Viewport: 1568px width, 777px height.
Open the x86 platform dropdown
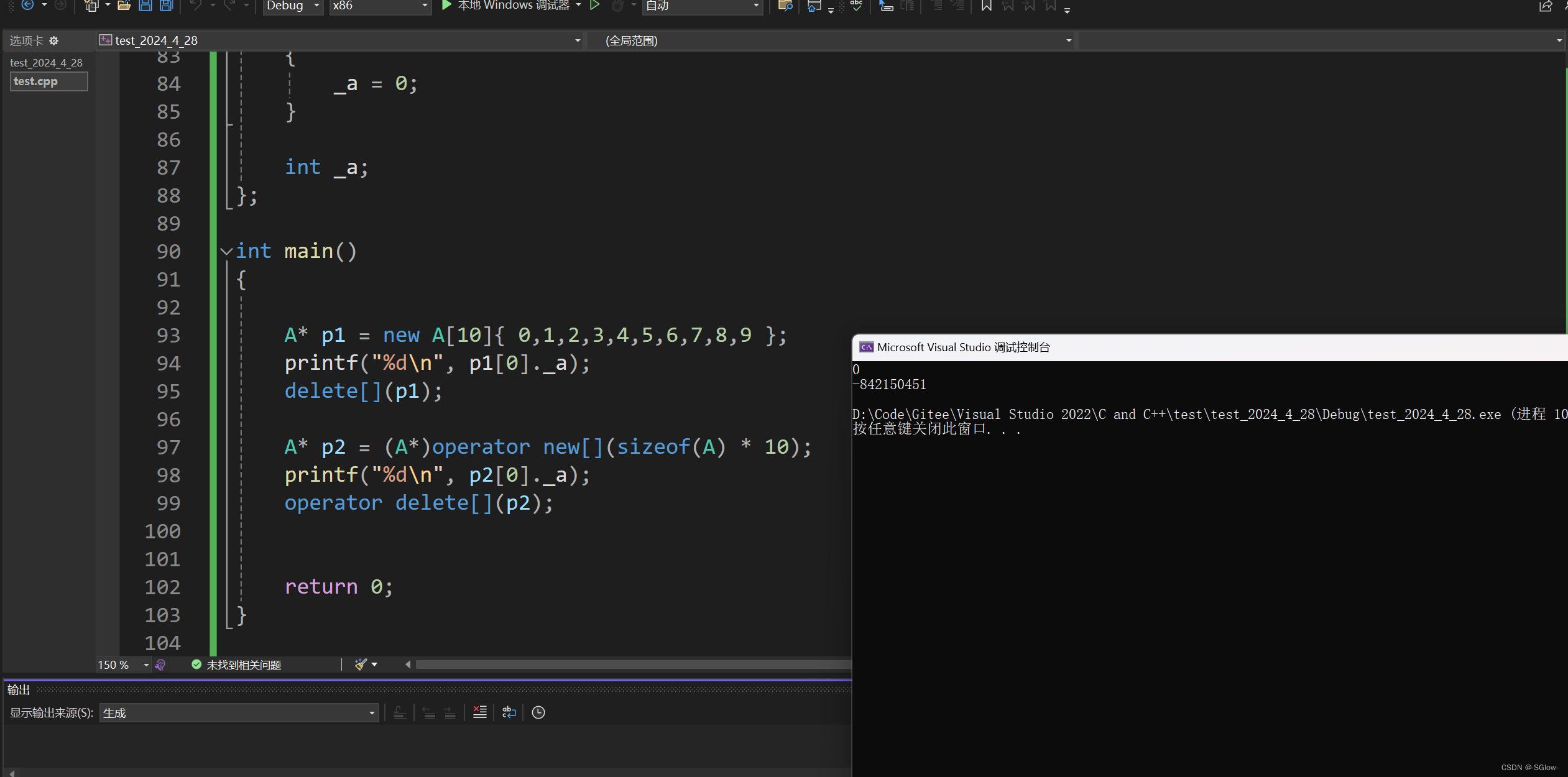(425, 6)
